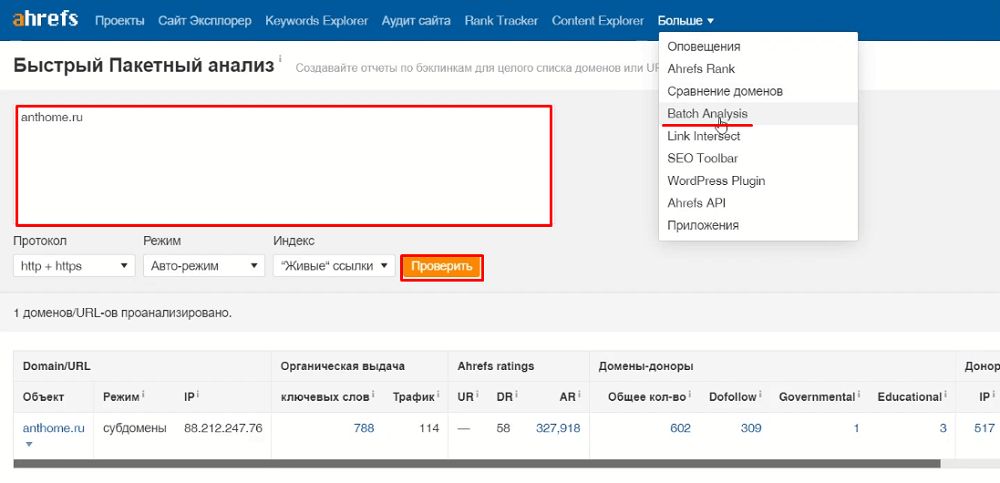Viewport: 1000px width, 483px height.
Task: Click the субдомены mode cell
Action: pos(135,428)
